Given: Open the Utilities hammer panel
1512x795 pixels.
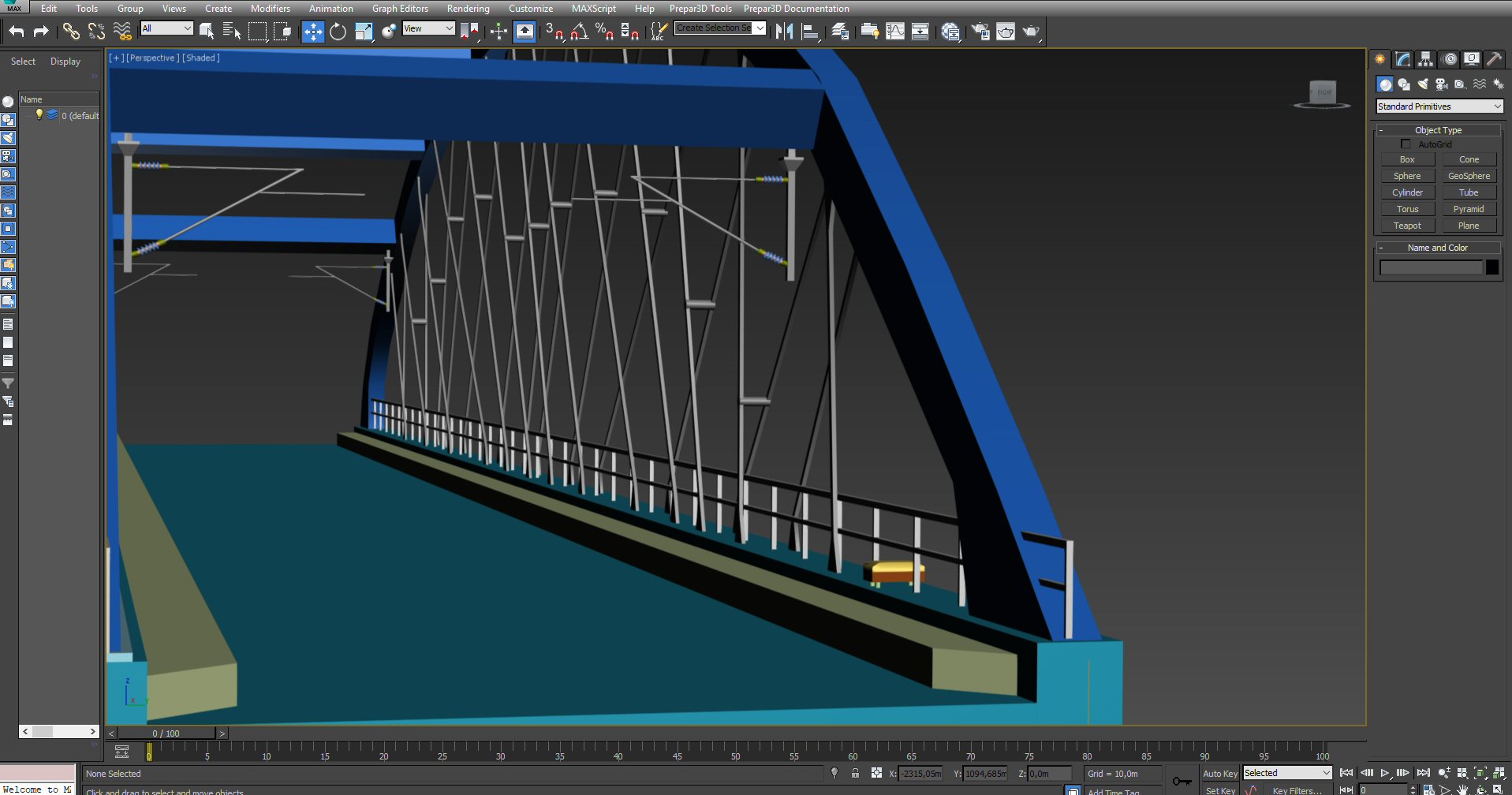Looking at the screenshot, I should click(x=1494, y=59).
